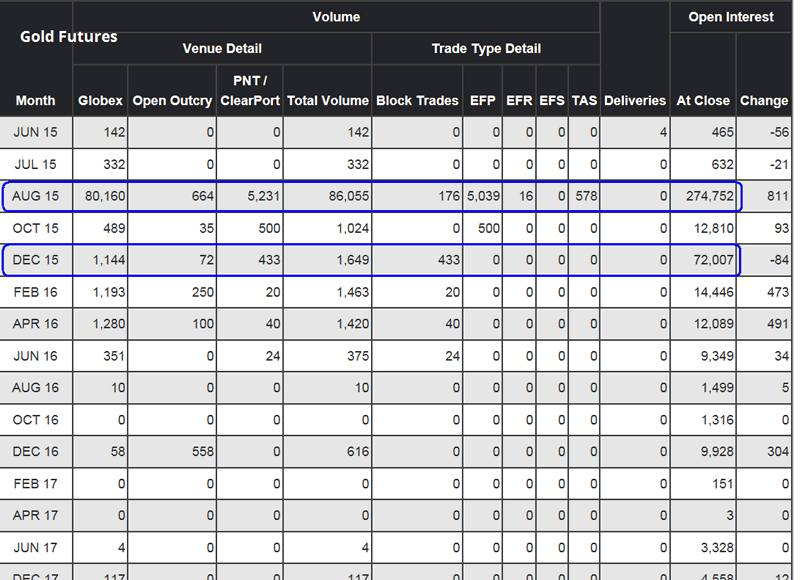Select the Month column header

[36, 101]
